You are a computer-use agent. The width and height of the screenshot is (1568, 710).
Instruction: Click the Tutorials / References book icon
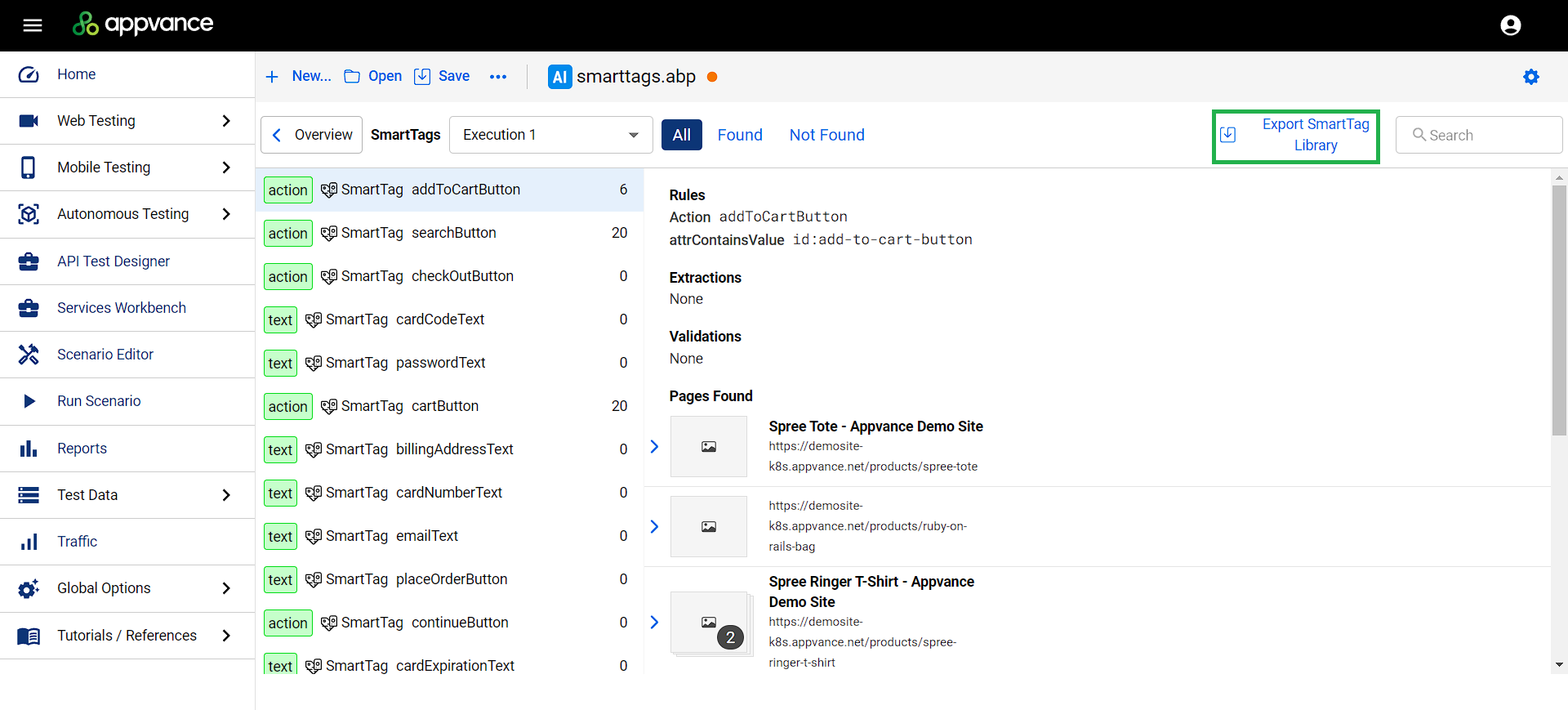[x=29, y=636]
